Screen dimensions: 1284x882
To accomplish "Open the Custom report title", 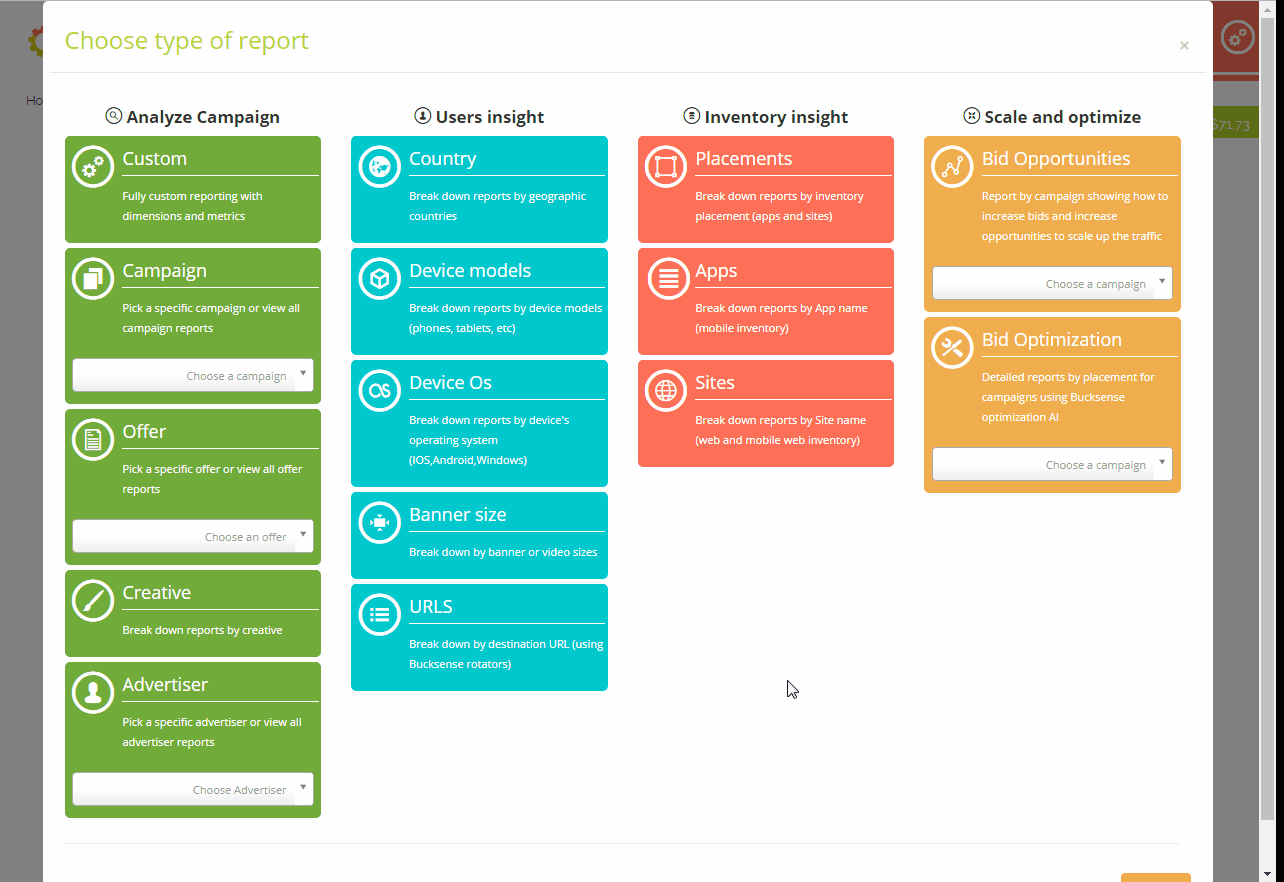I will (x=155, y=159).
